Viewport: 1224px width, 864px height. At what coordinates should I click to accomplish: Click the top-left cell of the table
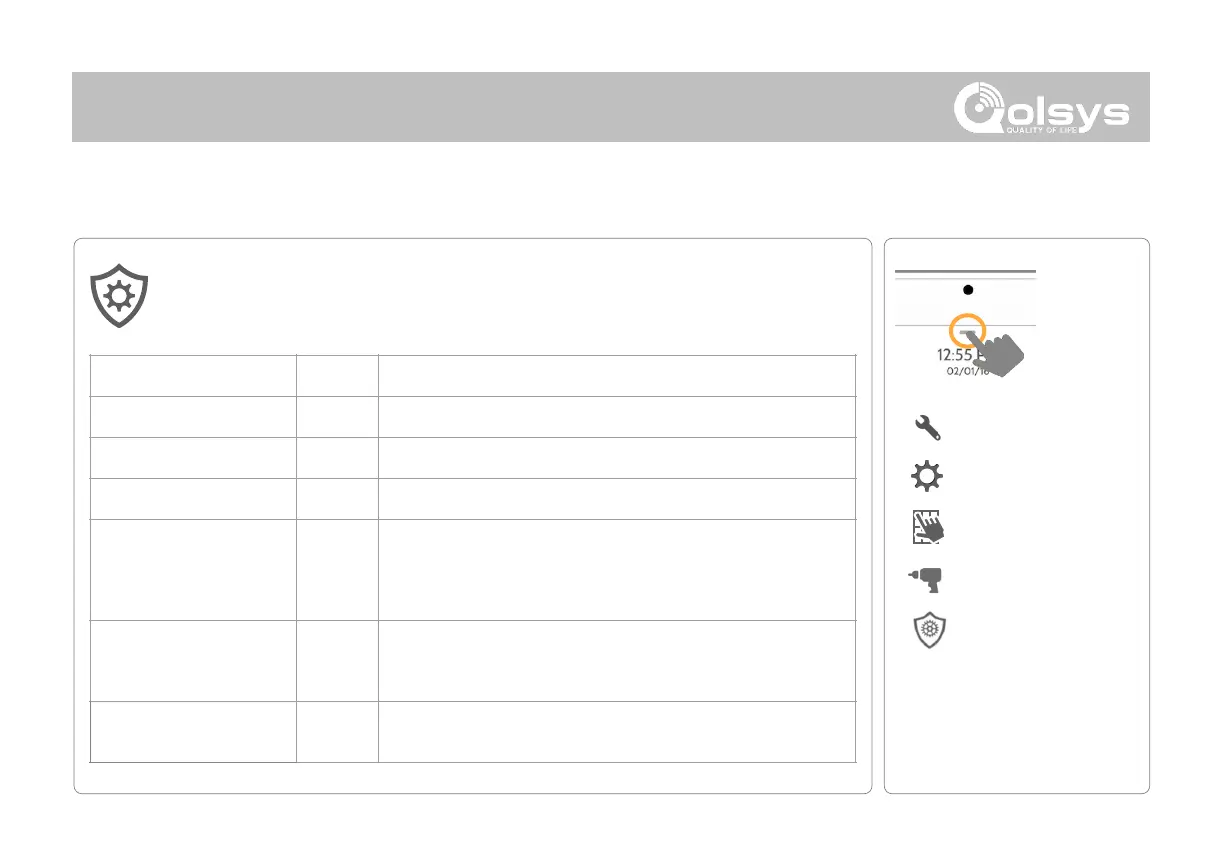(x=193, y=375)
